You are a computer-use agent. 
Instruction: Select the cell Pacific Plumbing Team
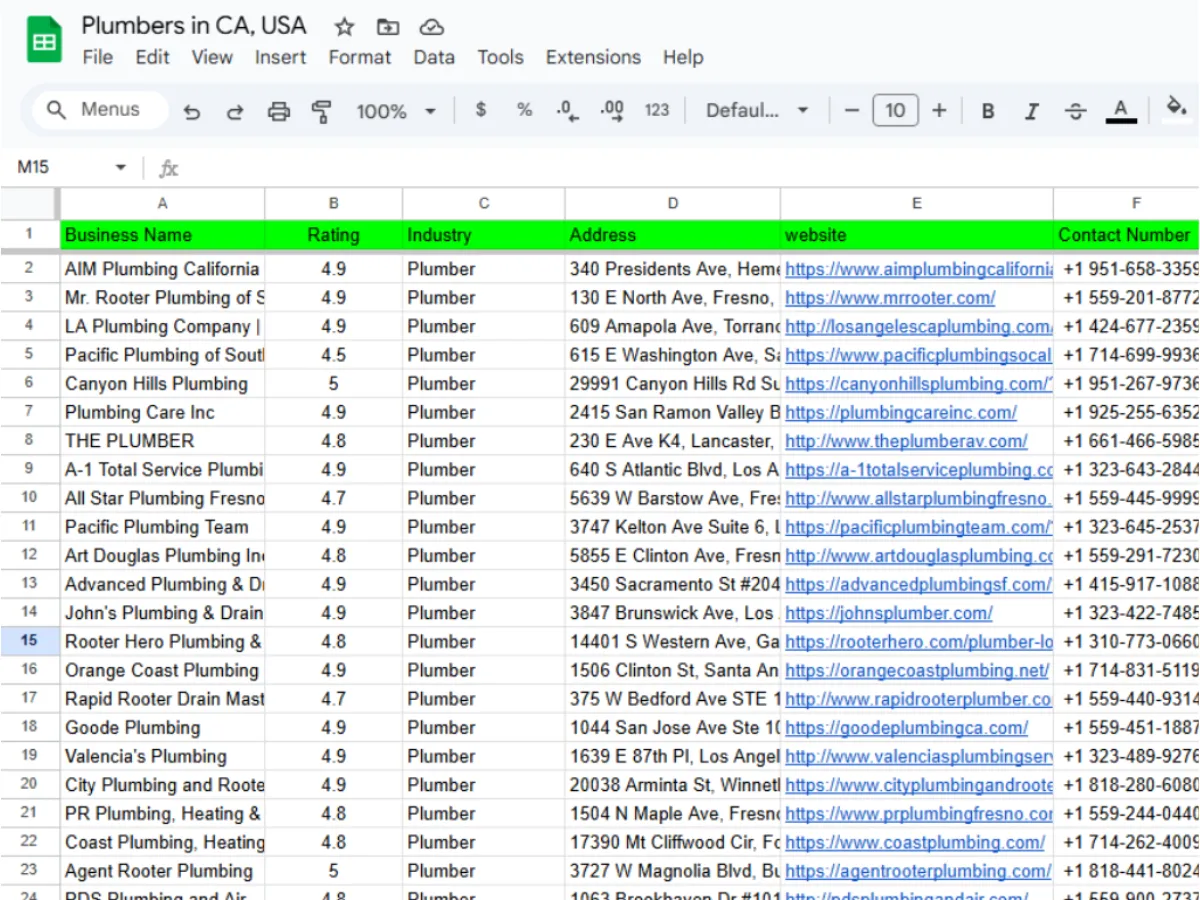163,527
